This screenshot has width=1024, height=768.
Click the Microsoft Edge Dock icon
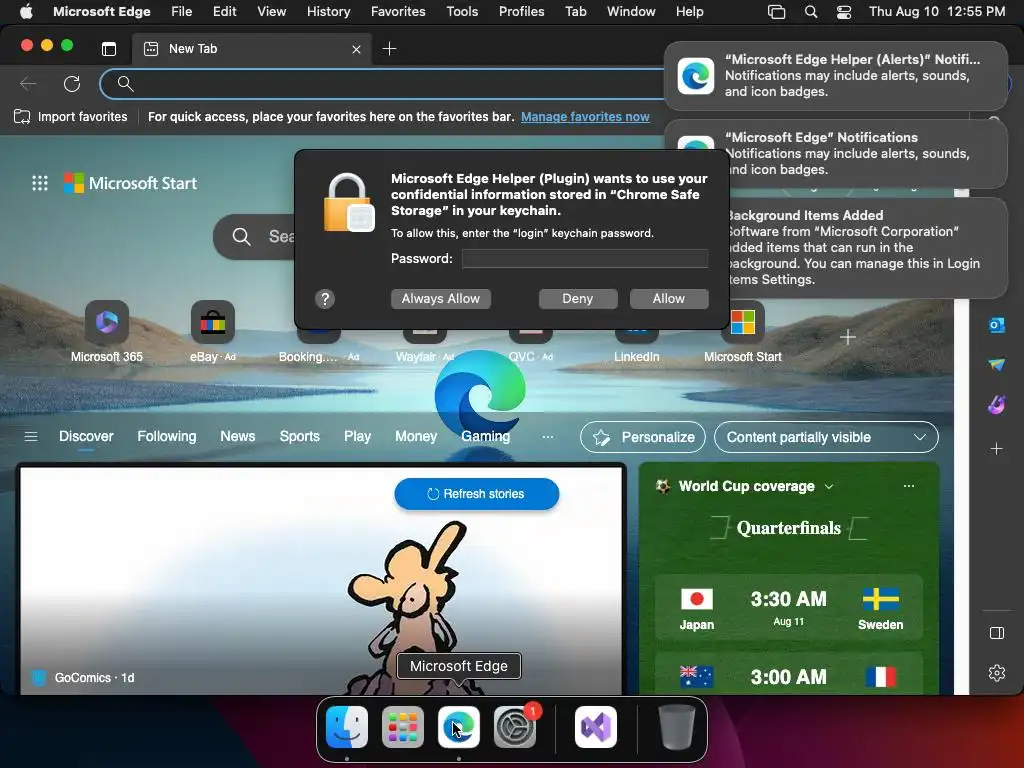[458, 726]
